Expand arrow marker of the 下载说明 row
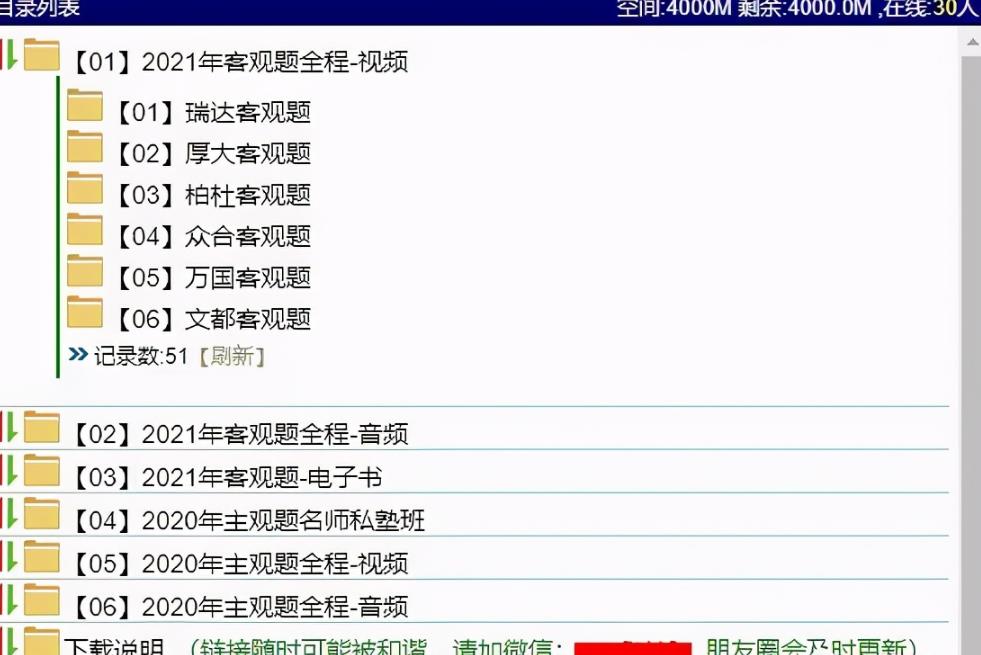 pyautogui.click(x=9, y=641)
